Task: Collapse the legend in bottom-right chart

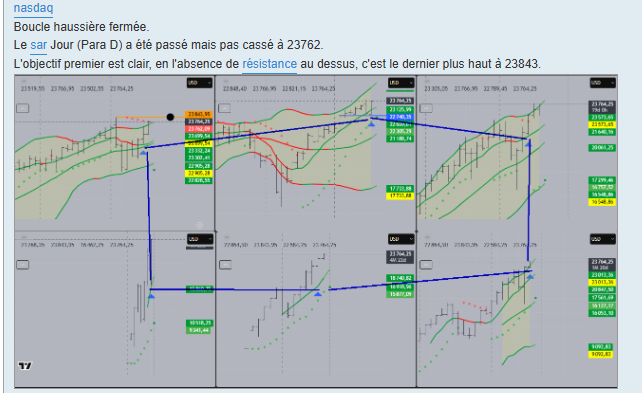Action: [x=426, y=265]
